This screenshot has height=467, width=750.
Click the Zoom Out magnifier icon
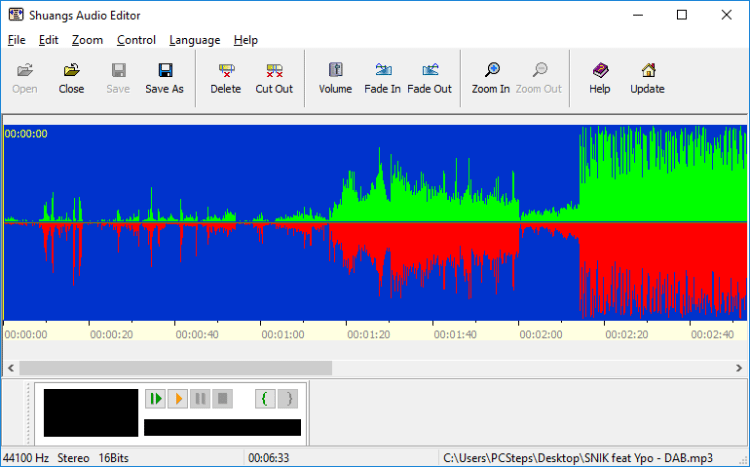tap(539, 70)
